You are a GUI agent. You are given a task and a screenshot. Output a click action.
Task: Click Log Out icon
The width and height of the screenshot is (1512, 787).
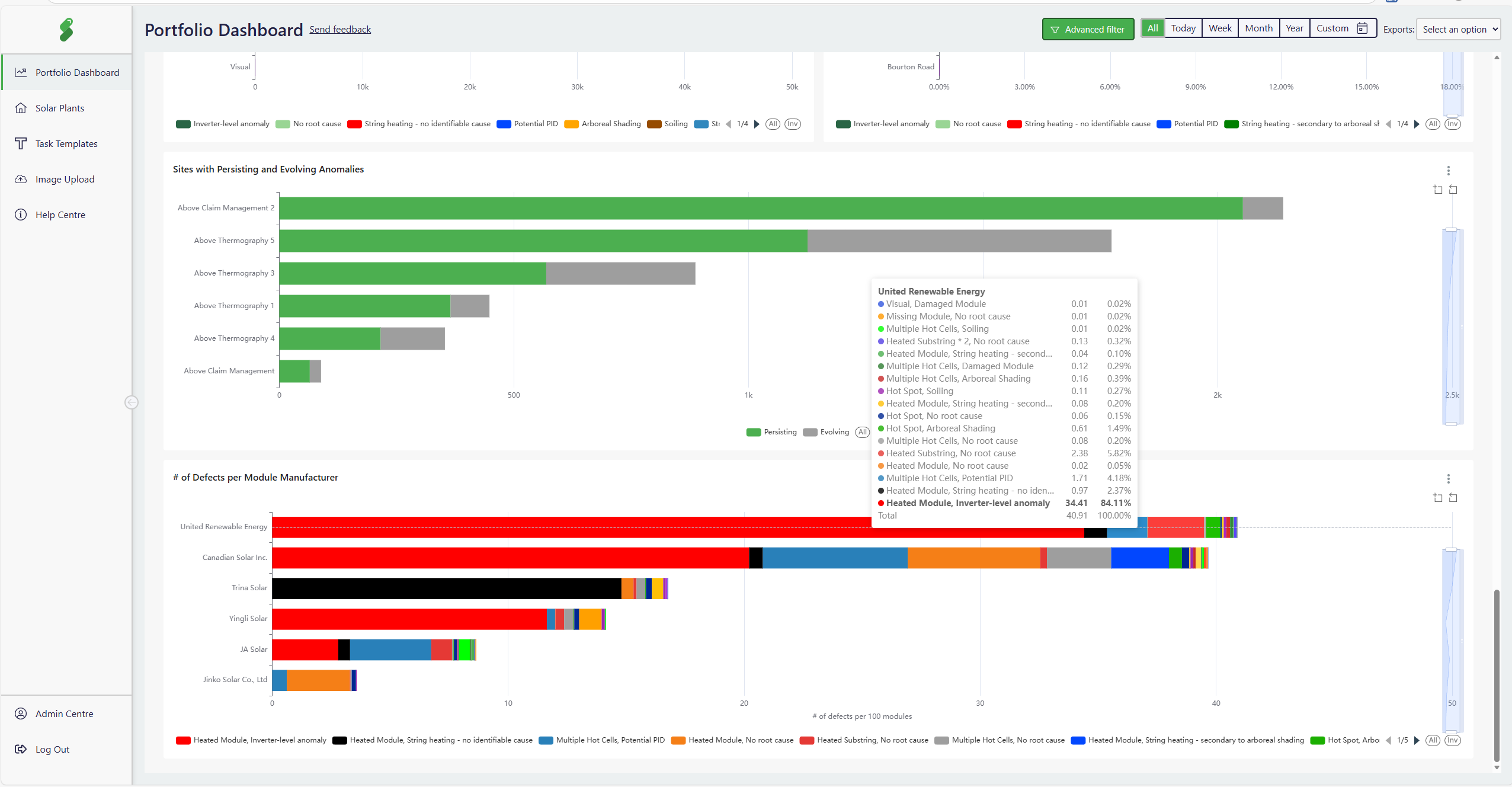[x=21, y=749]
